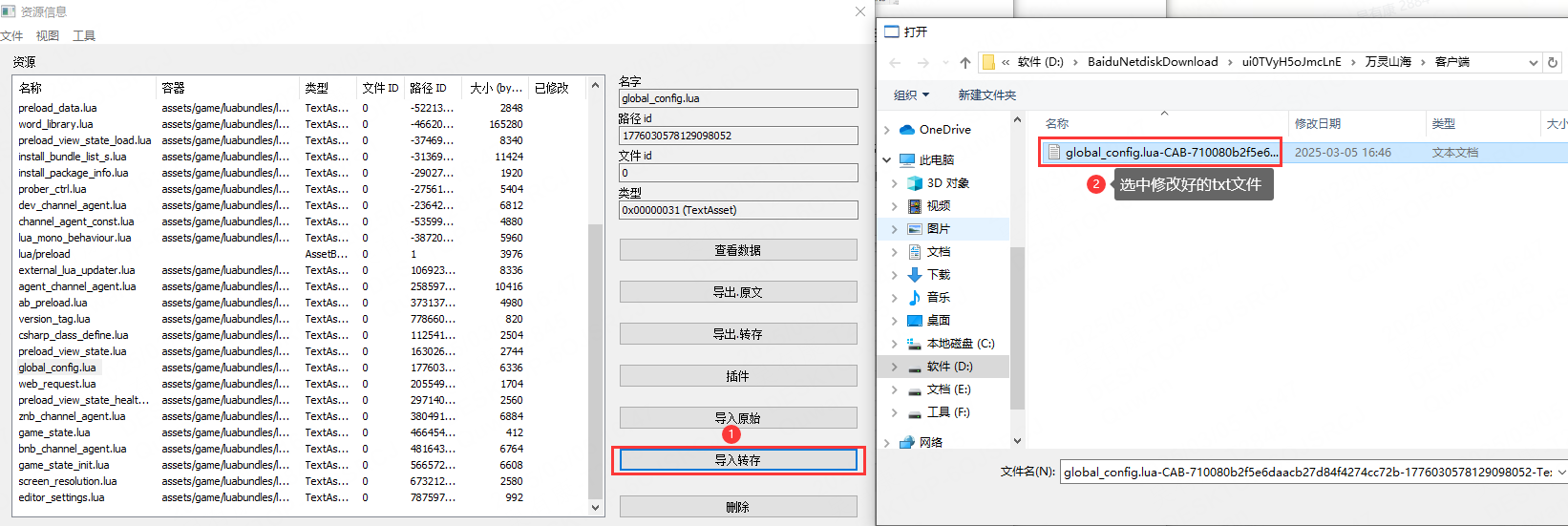Click the 本地磁盘 (C:) drive icon
Viewport: 1568px width, 526px height.
[x=915, y=344]
